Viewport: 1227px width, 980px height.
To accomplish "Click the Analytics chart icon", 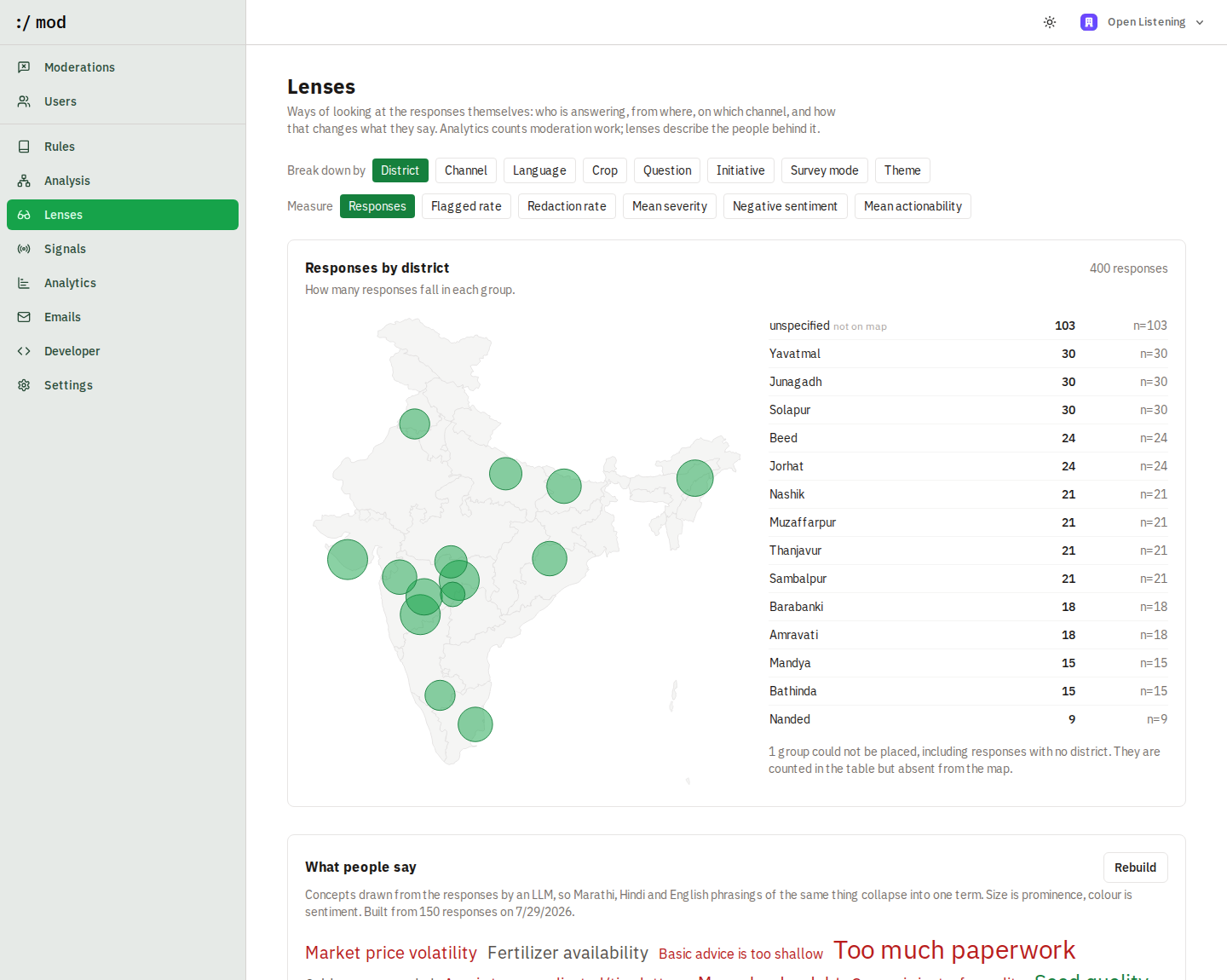I will (x=24, y=283).
